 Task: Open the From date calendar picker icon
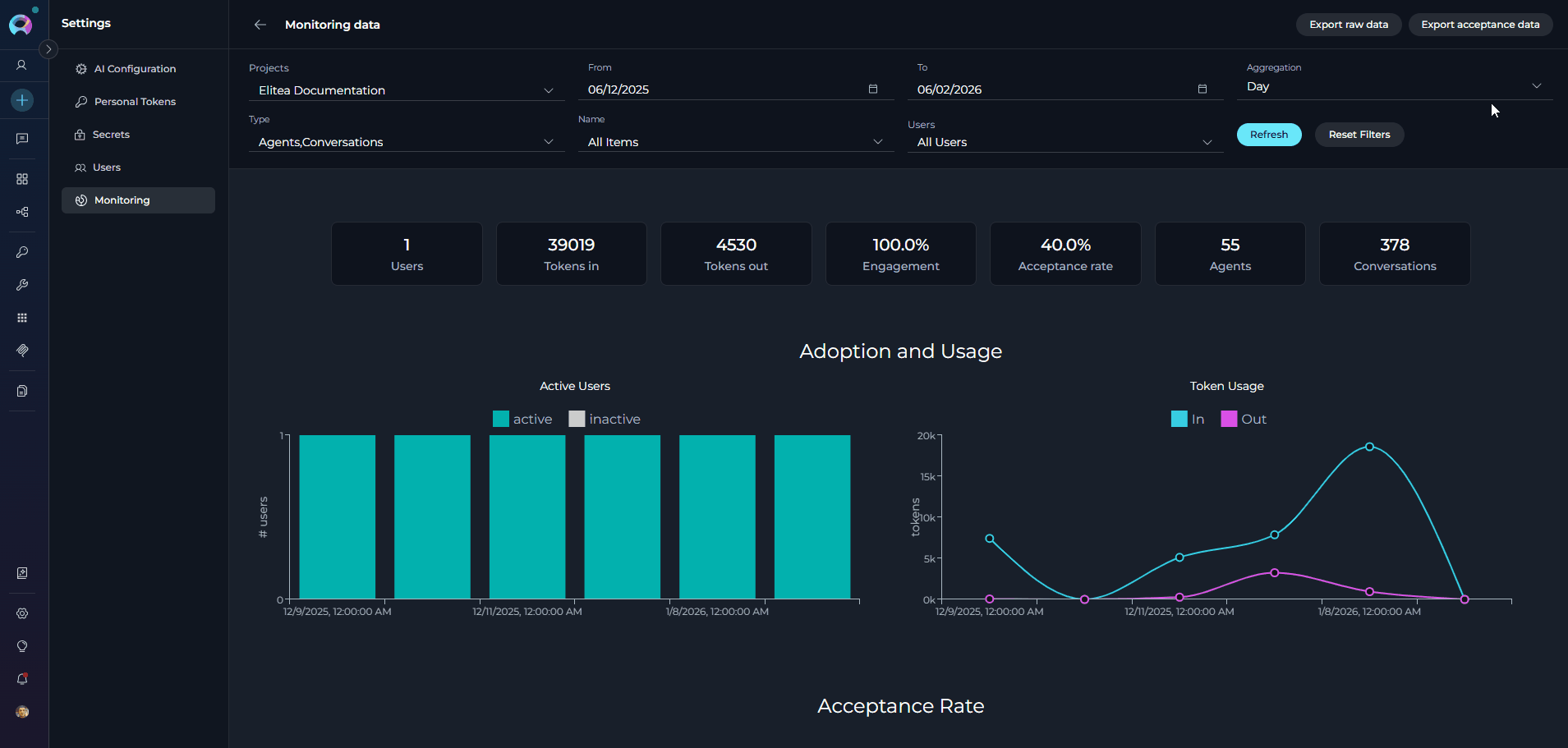pyautogui.click(x=873, y=89)
